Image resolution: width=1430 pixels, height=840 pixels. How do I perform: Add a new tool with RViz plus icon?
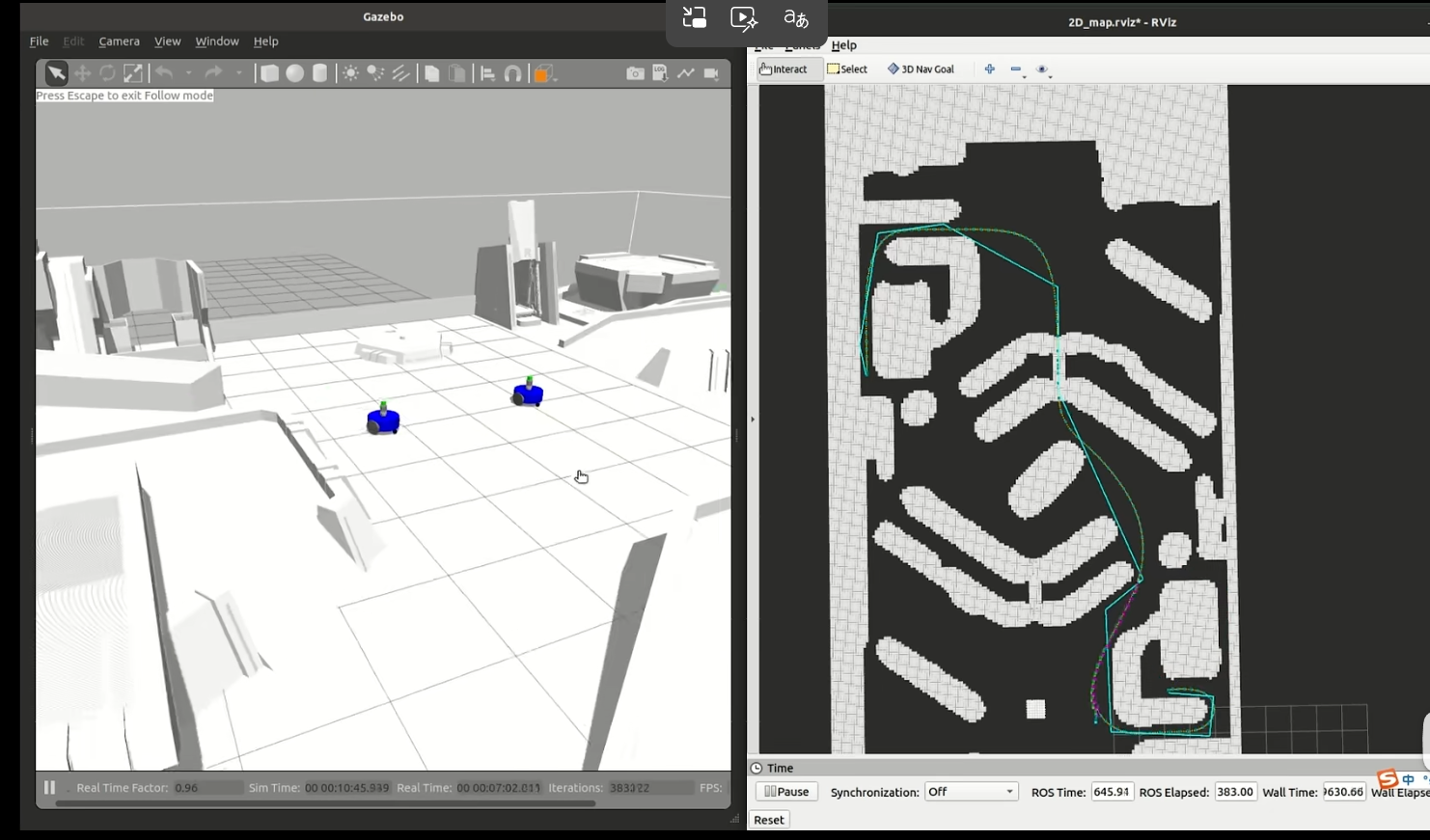[989, 69]
